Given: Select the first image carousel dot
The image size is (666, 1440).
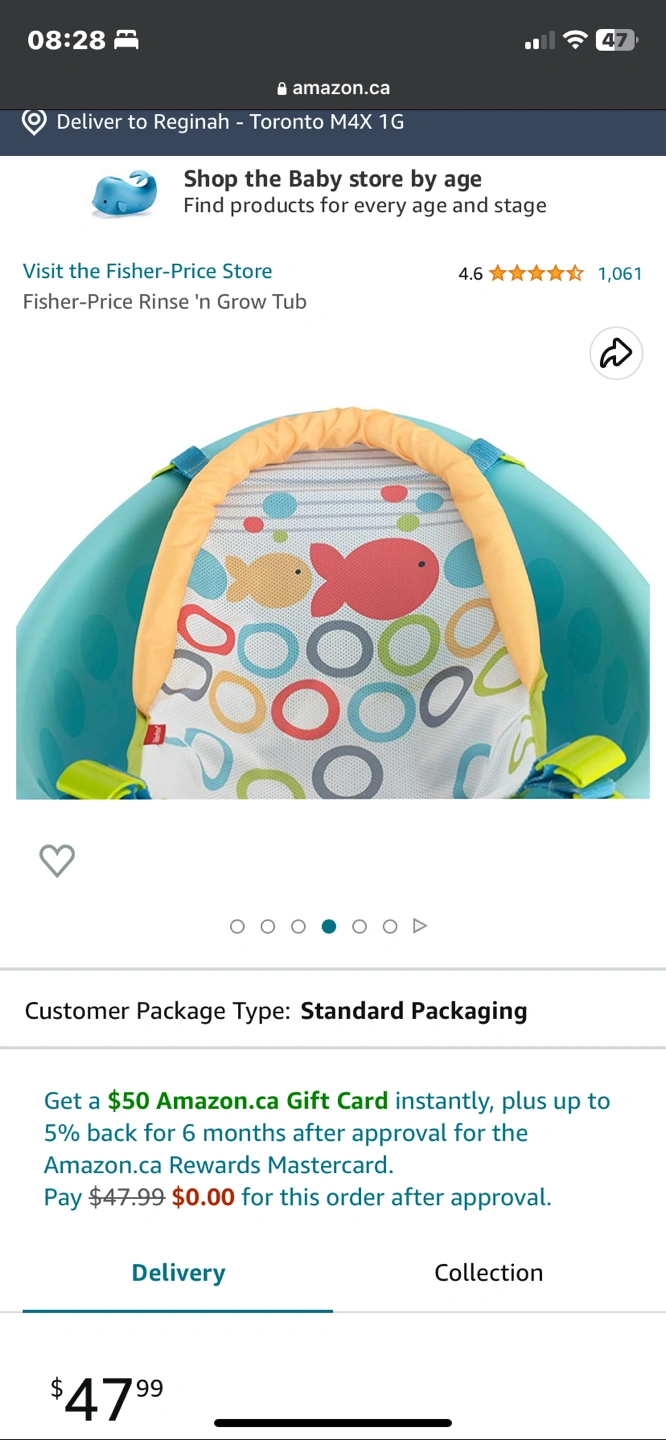Looking at the screenshot, I should coord(237,926).
